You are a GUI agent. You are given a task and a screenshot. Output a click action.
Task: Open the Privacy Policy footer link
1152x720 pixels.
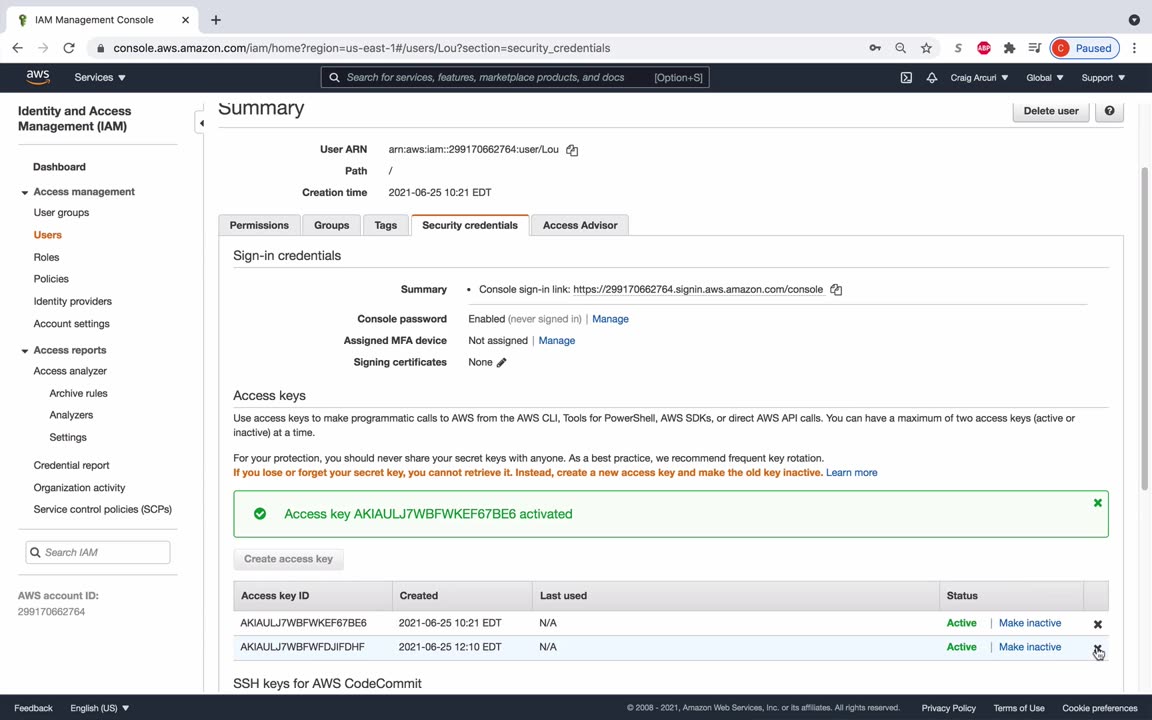pos(948,708)
